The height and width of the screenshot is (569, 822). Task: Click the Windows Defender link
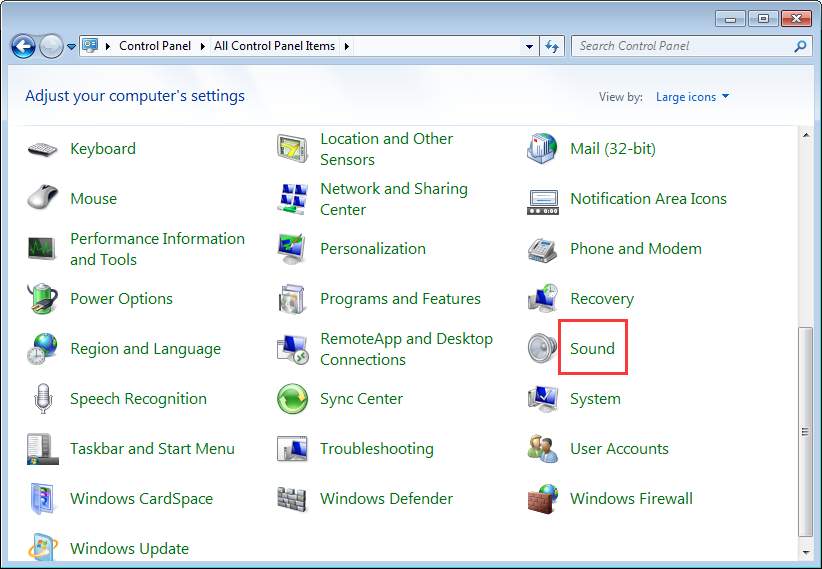click(386, 498)
